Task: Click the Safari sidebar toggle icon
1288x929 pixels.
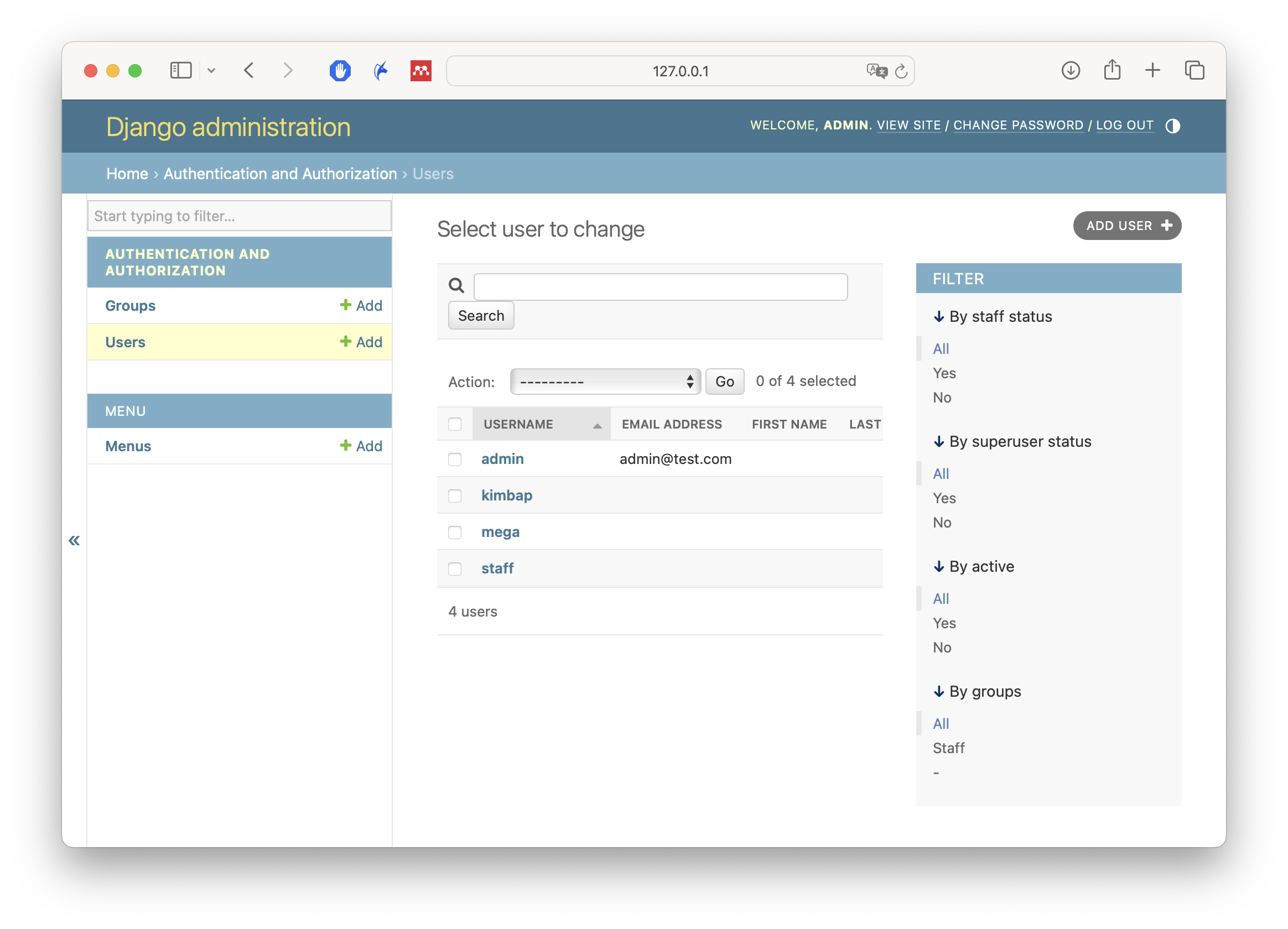Action: pos(180,70)
